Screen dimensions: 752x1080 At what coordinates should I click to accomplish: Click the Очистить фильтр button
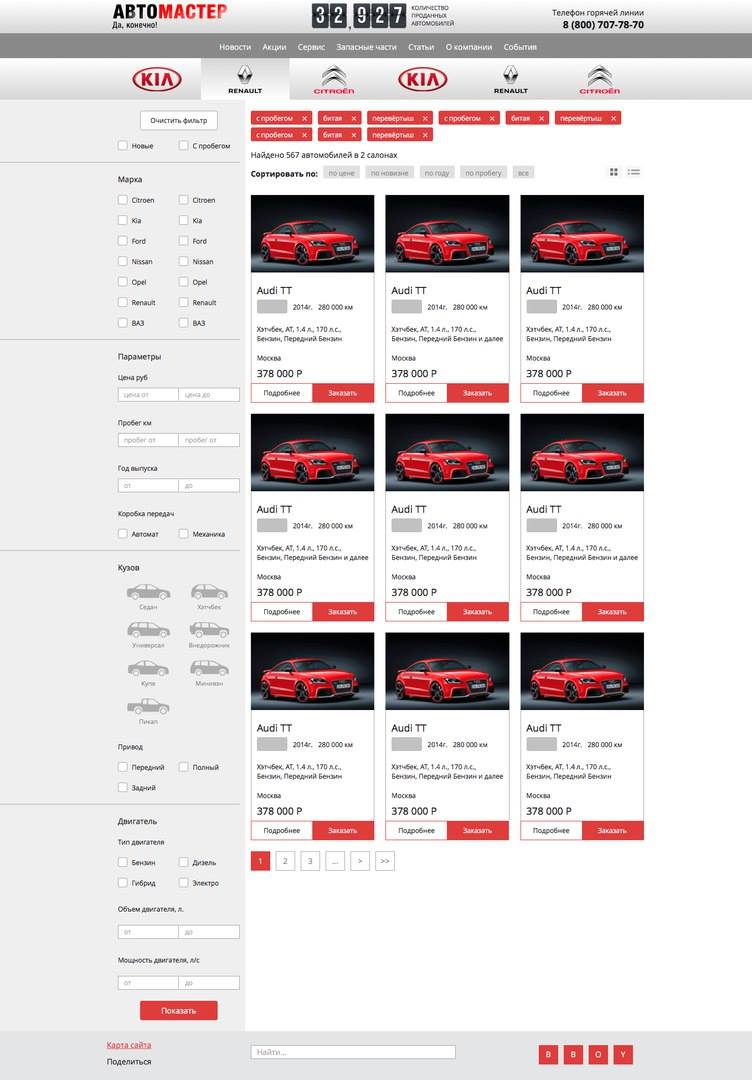[179, 121]
